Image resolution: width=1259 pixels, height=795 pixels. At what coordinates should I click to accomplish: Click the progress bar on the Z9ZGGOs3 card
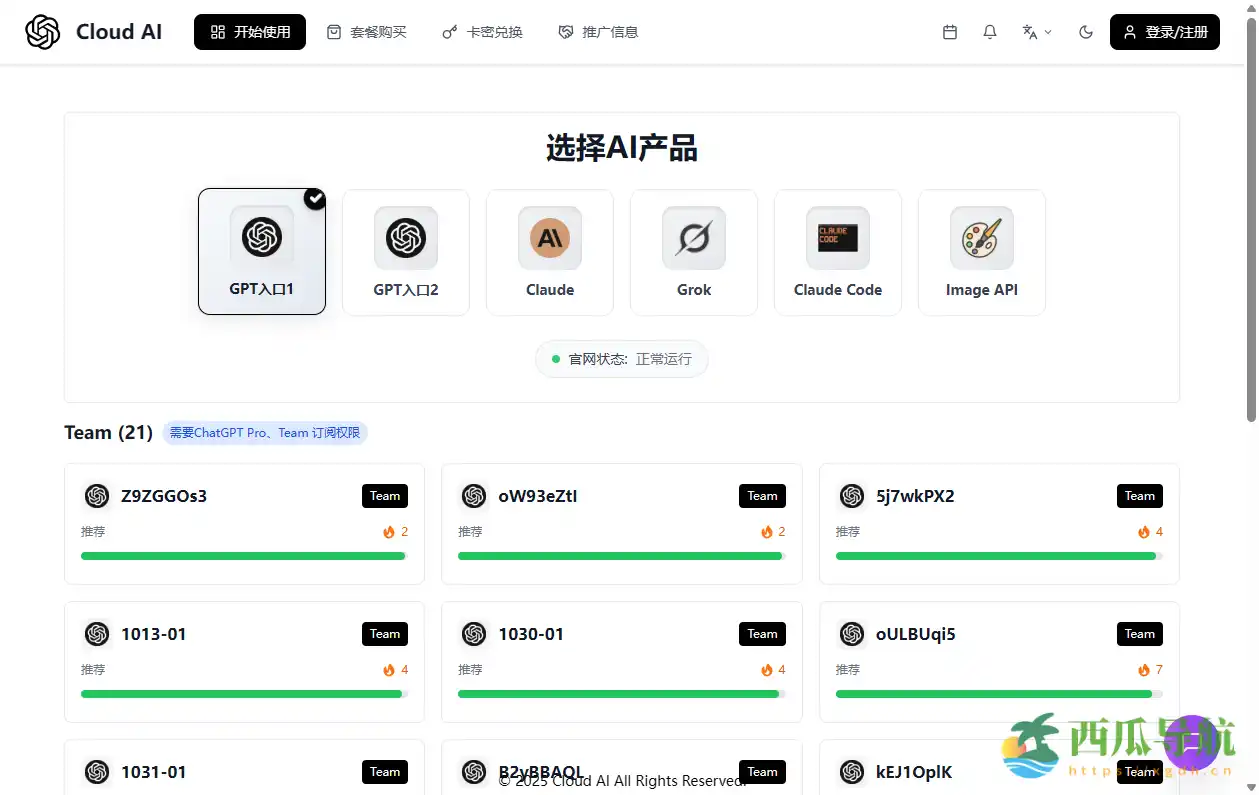pyautogui.click(x=244, y=556)
